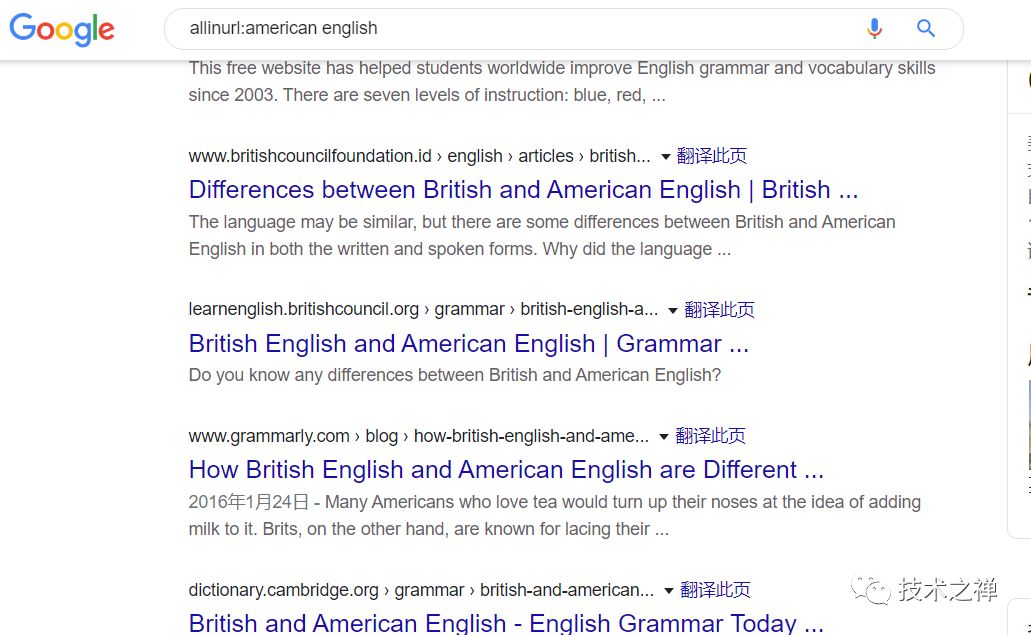Click 翻译此页 for dictionary.cambridge.org result
Image resolution: width=1031 pixels, height=635 pixels.
point(715,590)
